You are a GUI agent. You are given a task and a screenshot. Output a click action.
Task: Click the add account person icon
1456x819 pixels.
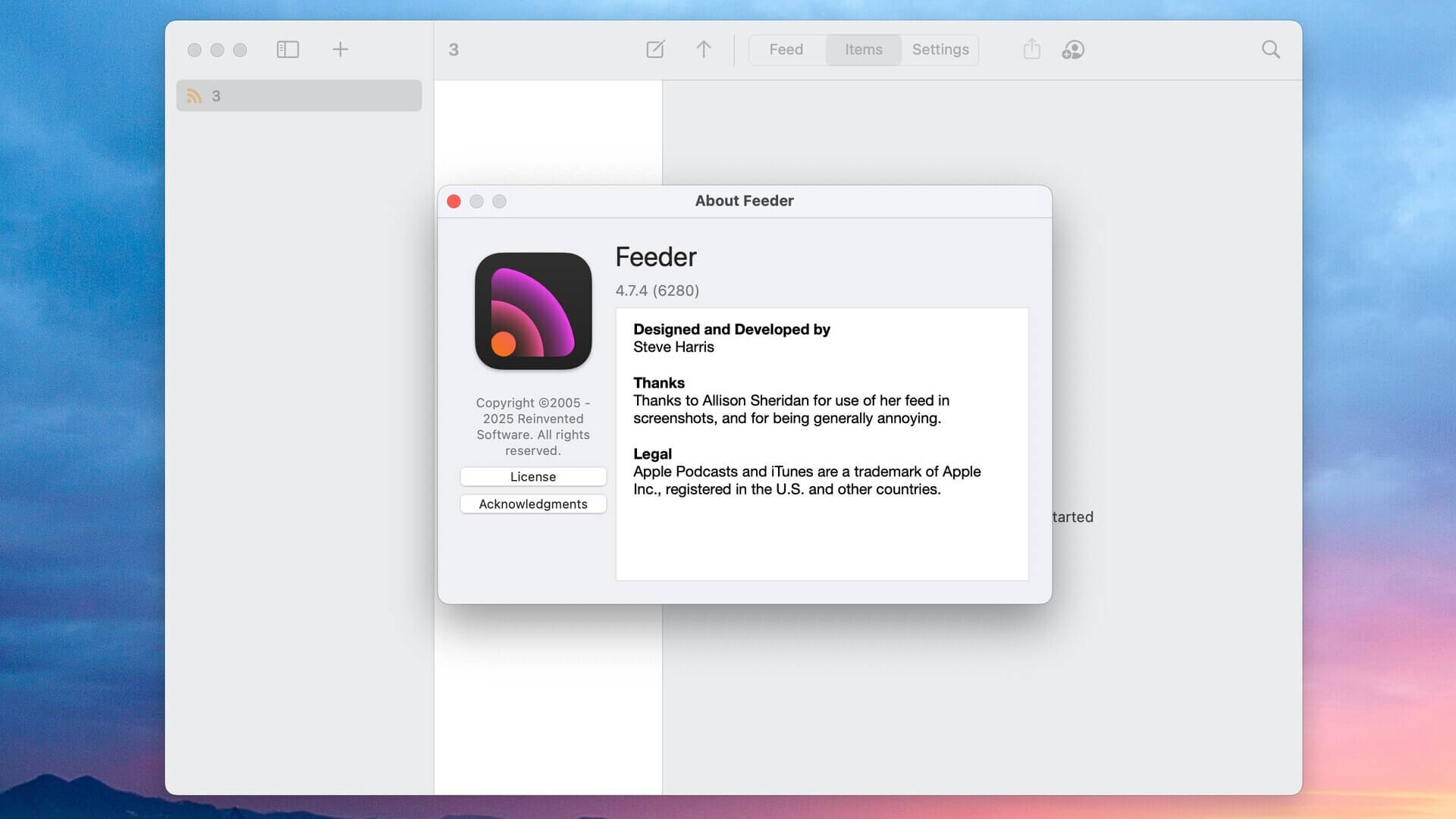[x=1073, y=50]
